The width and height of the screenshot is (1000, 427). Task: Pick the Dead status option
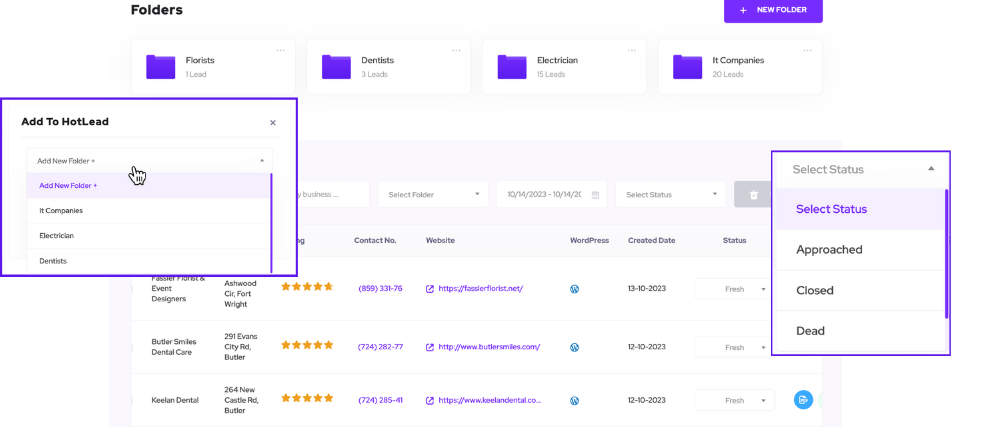click(x=811, y=331)
